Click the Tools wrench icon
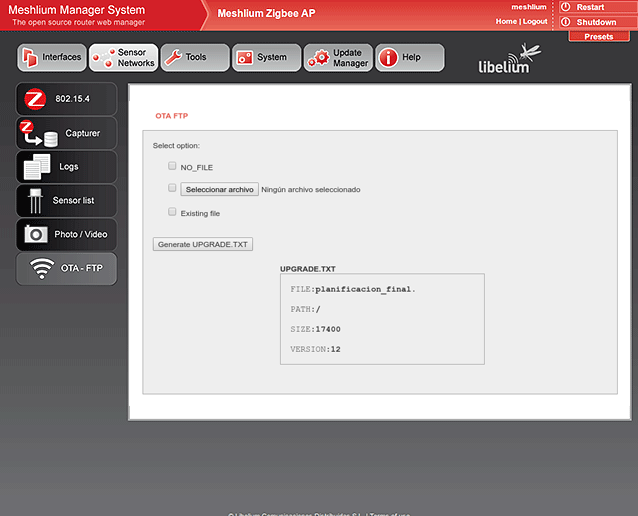This screenshot has height=516, width=638. pos(173,57)
